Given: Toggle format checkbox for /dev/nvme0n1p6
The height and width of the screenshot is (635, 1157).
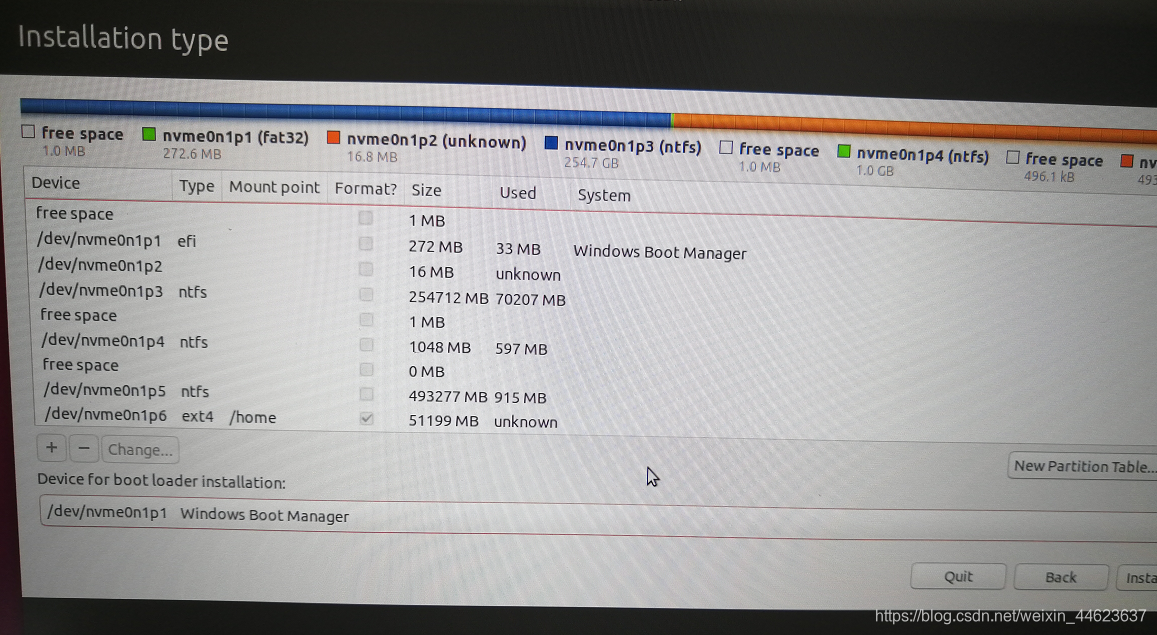Looking at the screenshot, I should 366,419.
